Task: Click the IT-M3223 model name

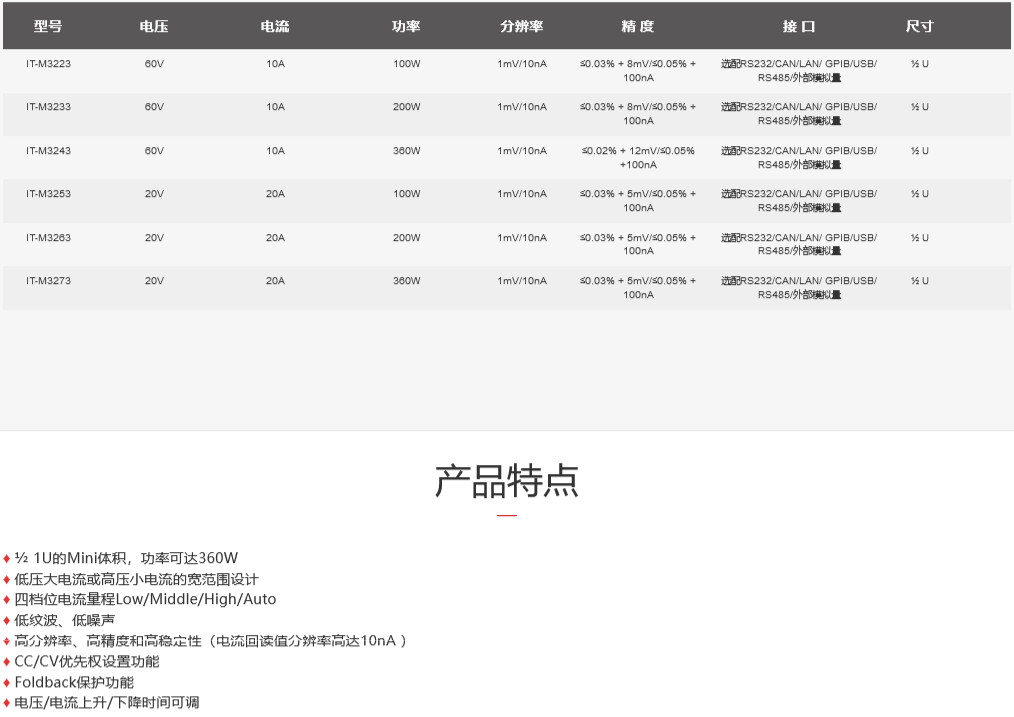Action: (x=48, y=64)
